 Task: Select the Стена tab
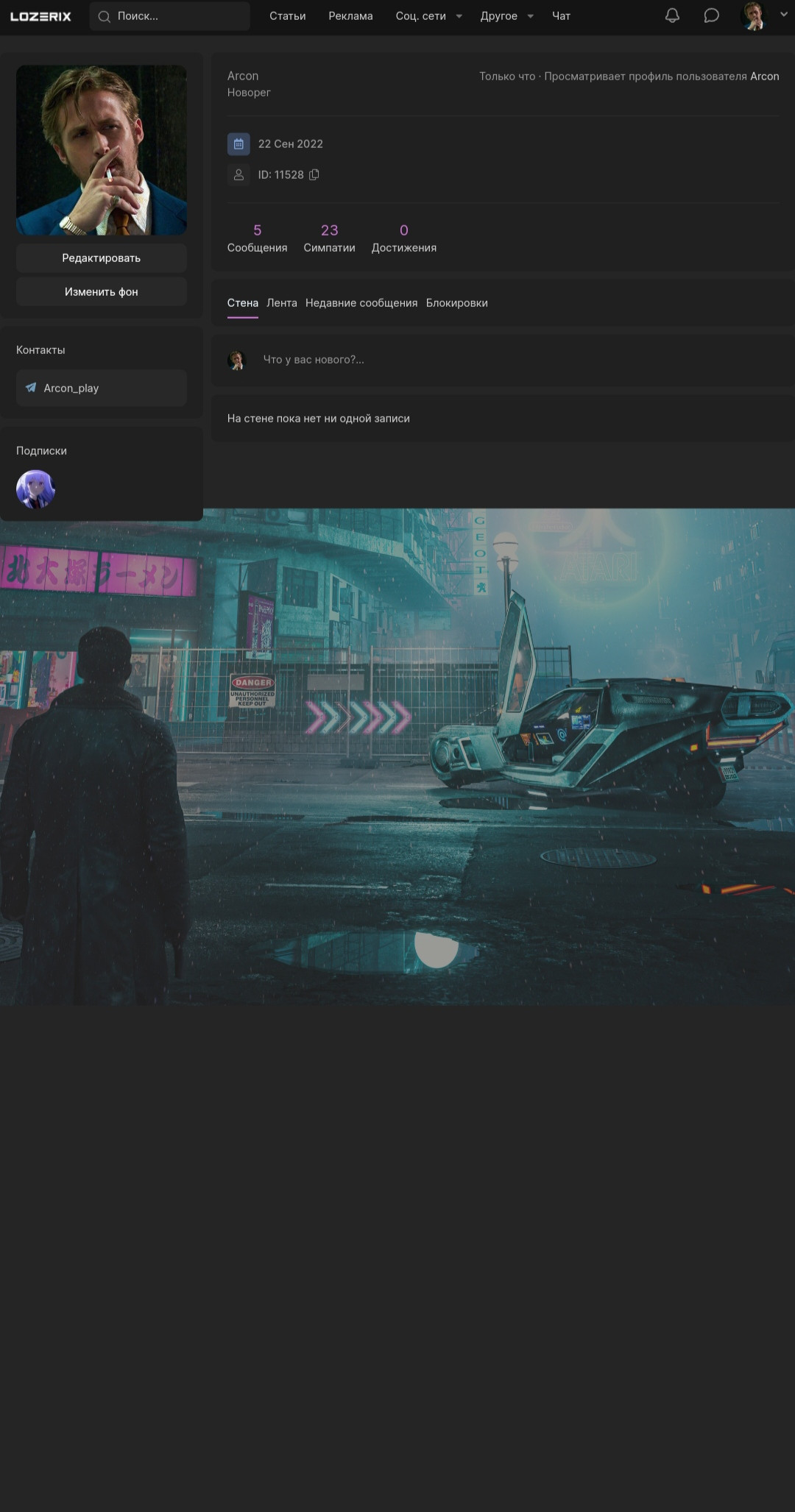243,303
